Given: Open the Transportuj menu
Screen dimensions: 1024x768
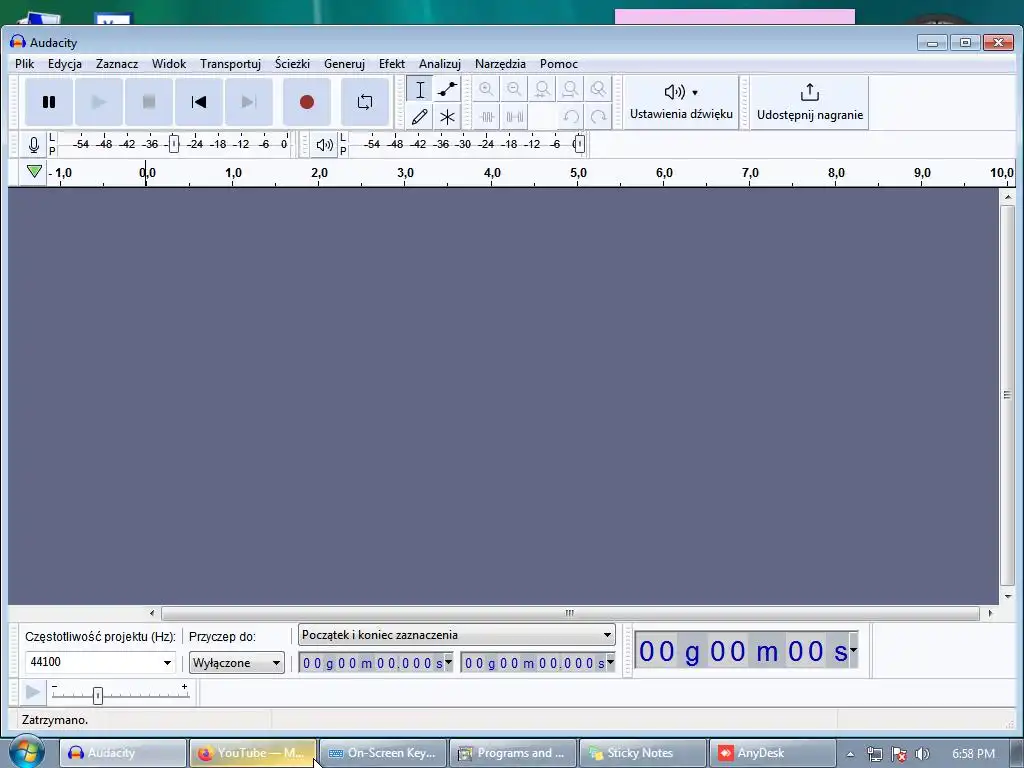Looking at the screenshot, I should pyautogui.click(x=231, y=63).
